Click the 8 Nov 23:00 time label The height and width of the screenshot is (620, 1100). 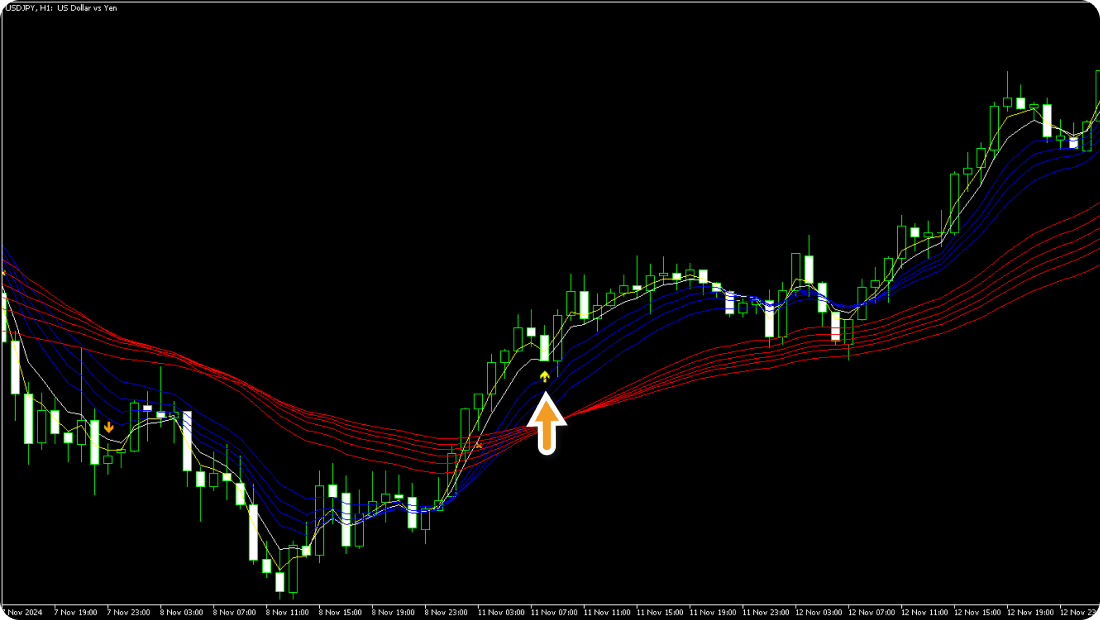click(447, 611)
